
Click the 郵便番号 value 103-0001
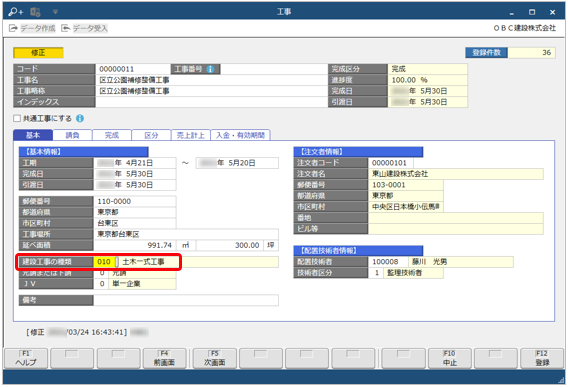(406, 185)
